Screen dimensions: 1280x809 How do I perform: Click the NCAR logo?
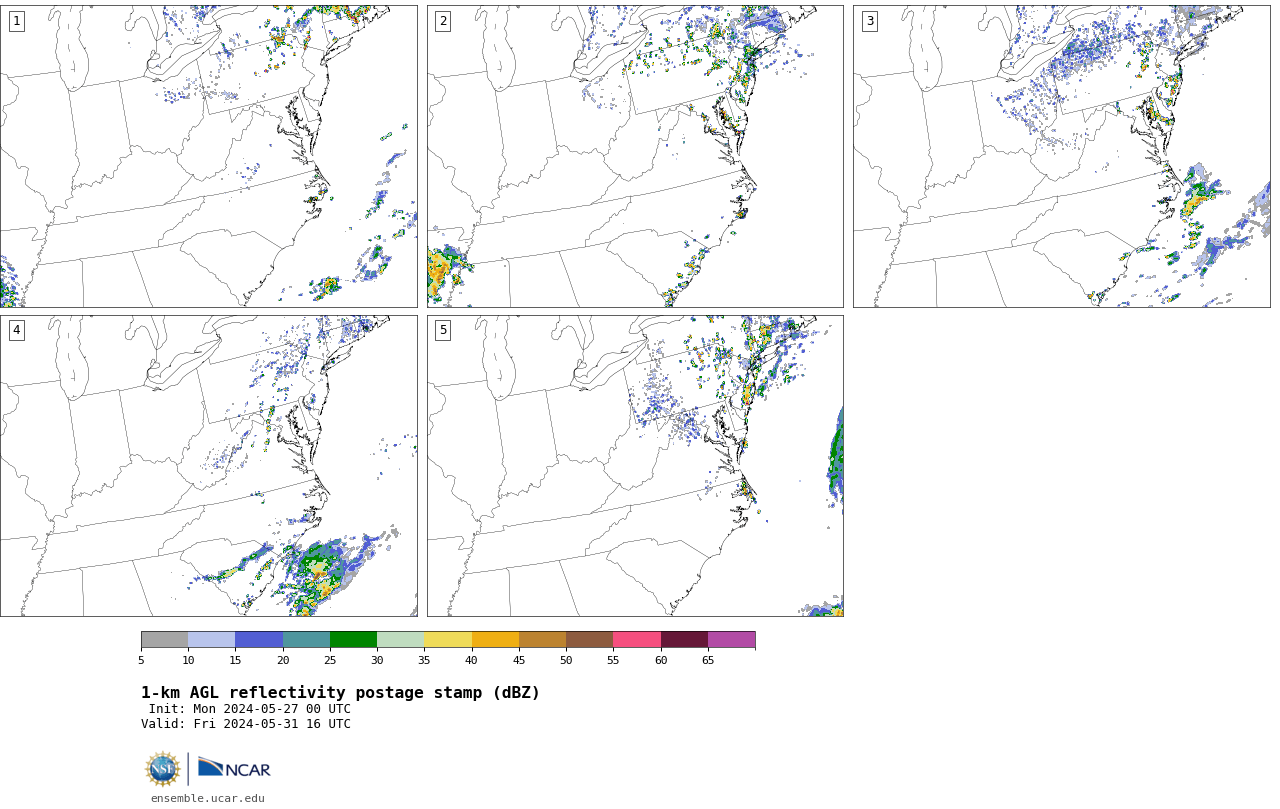click(234, 768)
